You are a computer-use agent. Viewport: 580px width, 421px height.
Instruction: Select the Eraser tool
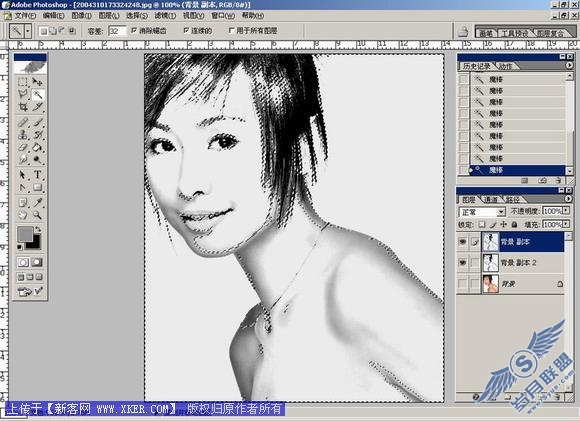click(x=23, y=147)
